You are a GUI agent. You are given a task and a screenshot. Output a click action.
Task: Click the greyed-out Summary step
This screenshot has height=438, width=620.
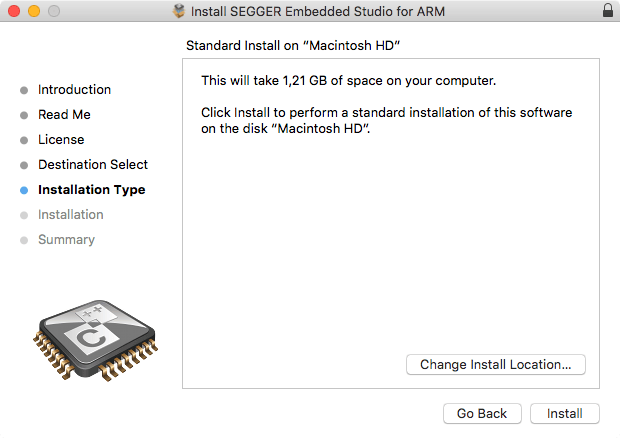66,239
